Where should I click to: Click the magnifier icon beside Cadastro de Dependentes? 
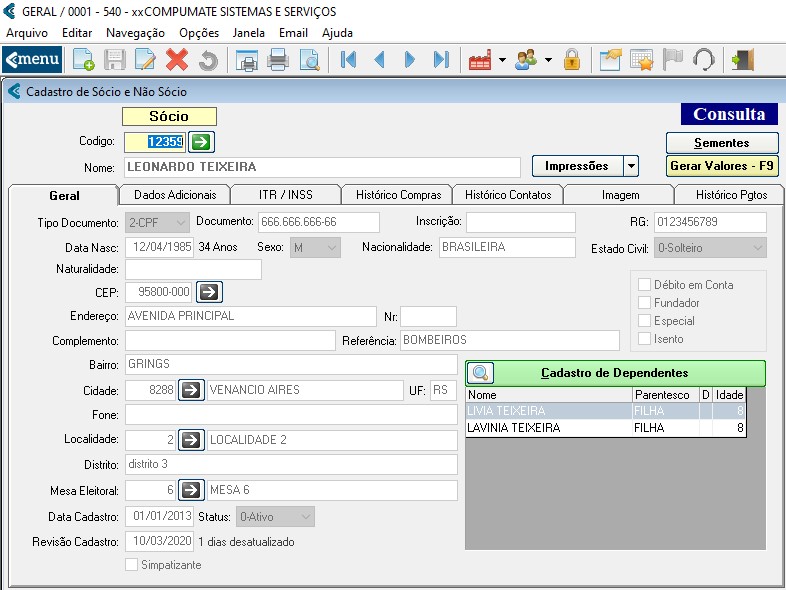click(x=479, y=373)
